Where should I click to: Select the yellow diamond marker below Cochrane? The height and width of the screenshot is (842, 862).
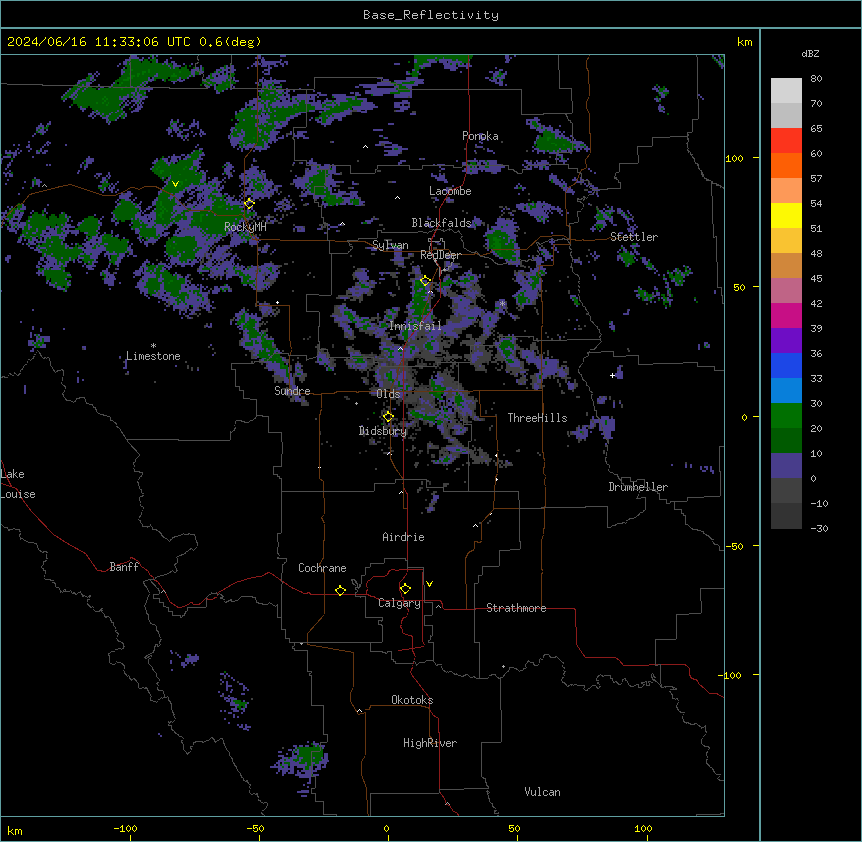coord(340,590)
